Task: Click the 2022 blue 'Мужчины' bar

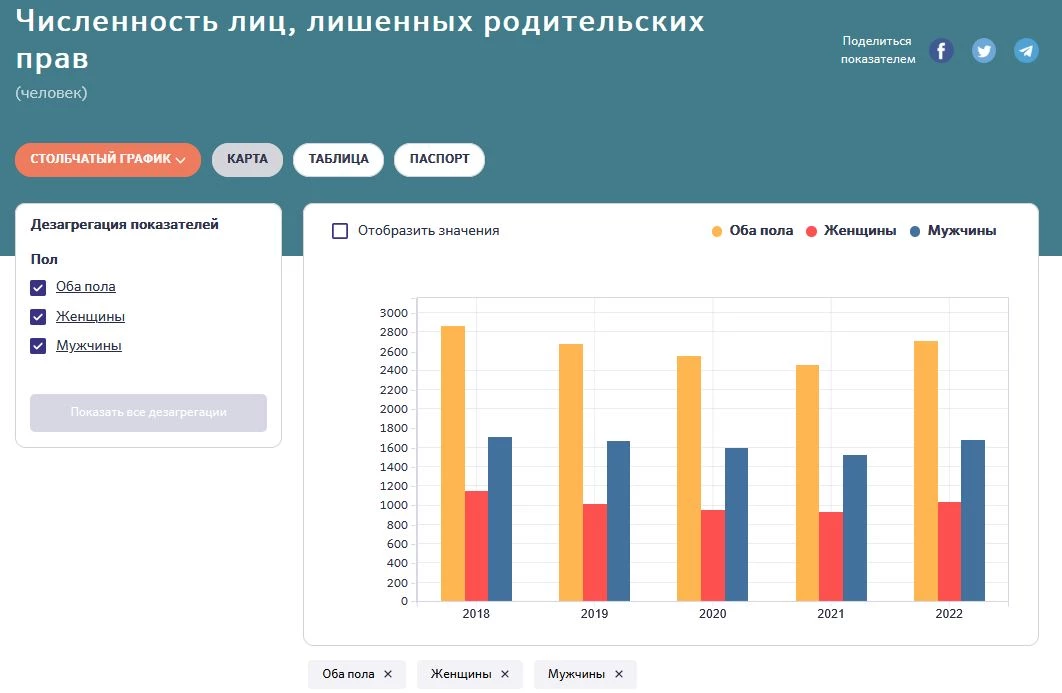Action: tap(973, 520)
